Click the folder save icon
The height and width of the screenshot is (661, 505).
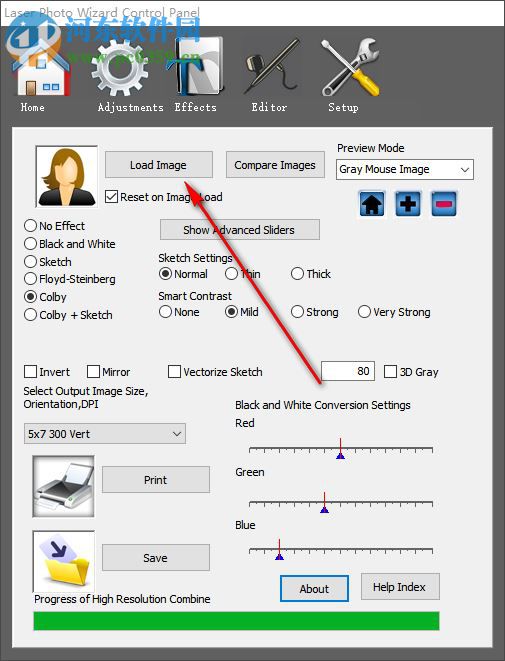tap(64, 561)
